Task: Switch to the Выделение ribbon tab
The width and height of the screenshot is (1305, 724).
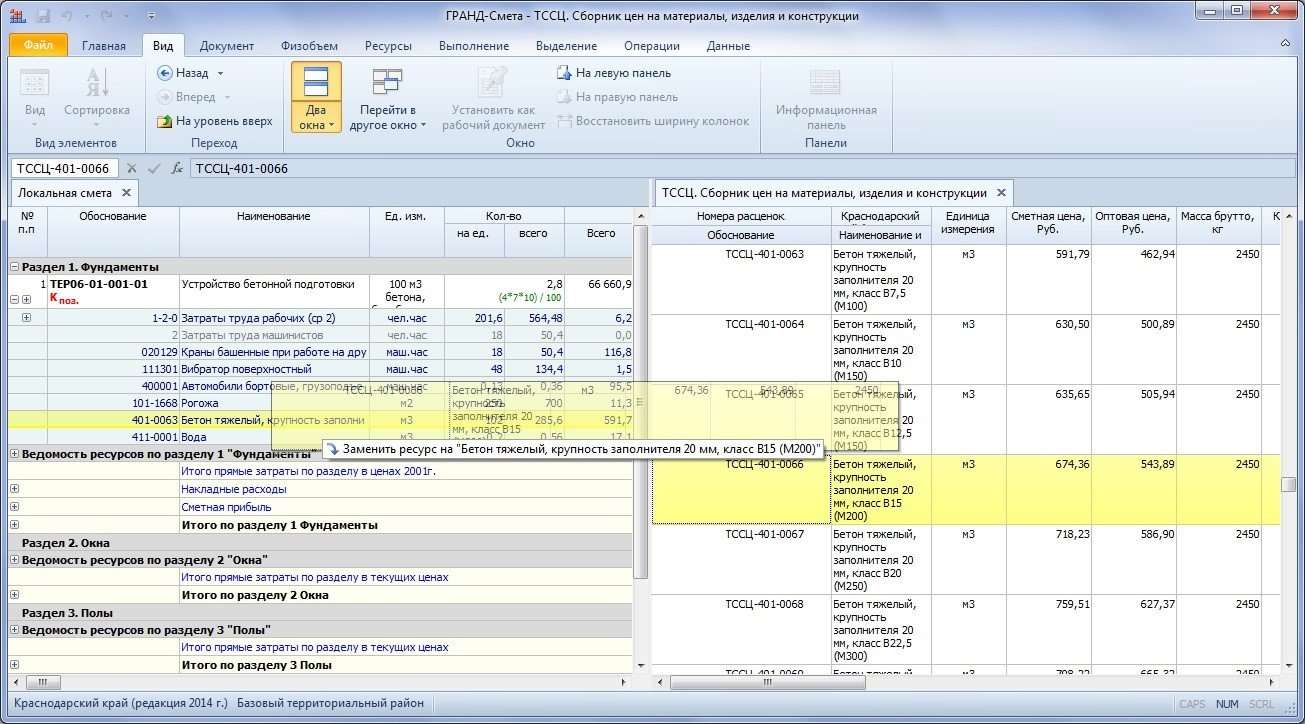Action: [566, 46]
